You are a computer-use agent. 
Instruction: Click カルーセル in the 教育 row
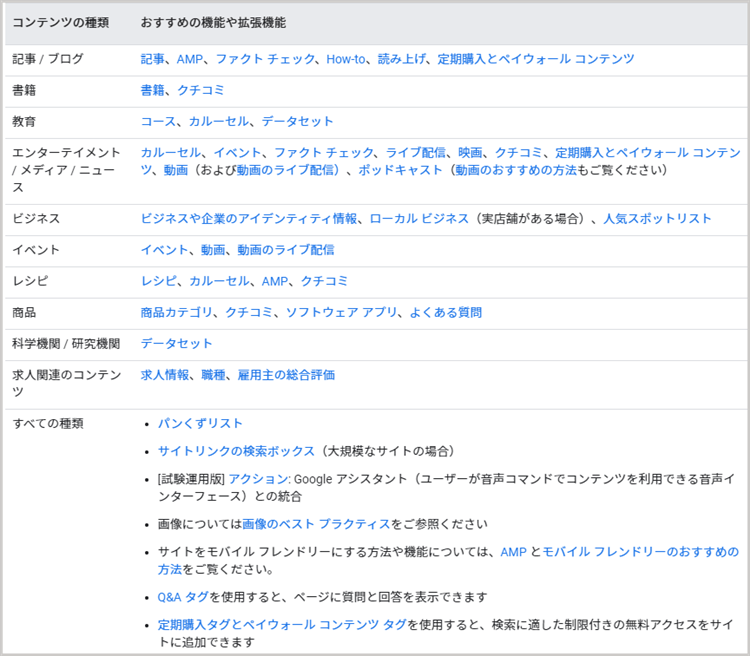219,121
